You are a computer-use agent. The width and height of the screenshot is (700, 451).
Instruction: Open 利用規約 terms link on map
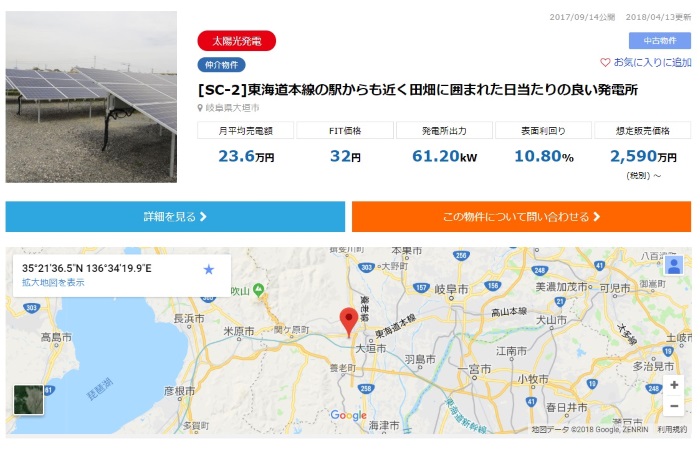click(672, 429)
